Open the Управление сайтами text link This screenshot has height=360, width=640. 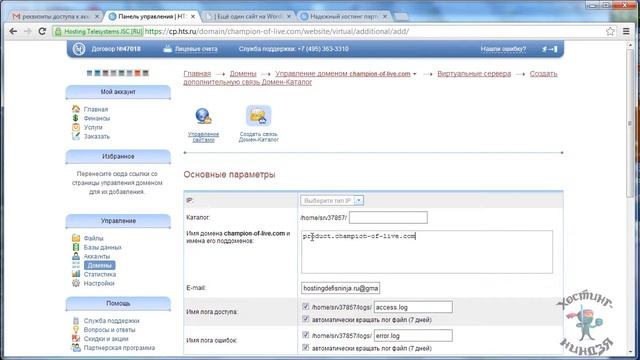203,137
